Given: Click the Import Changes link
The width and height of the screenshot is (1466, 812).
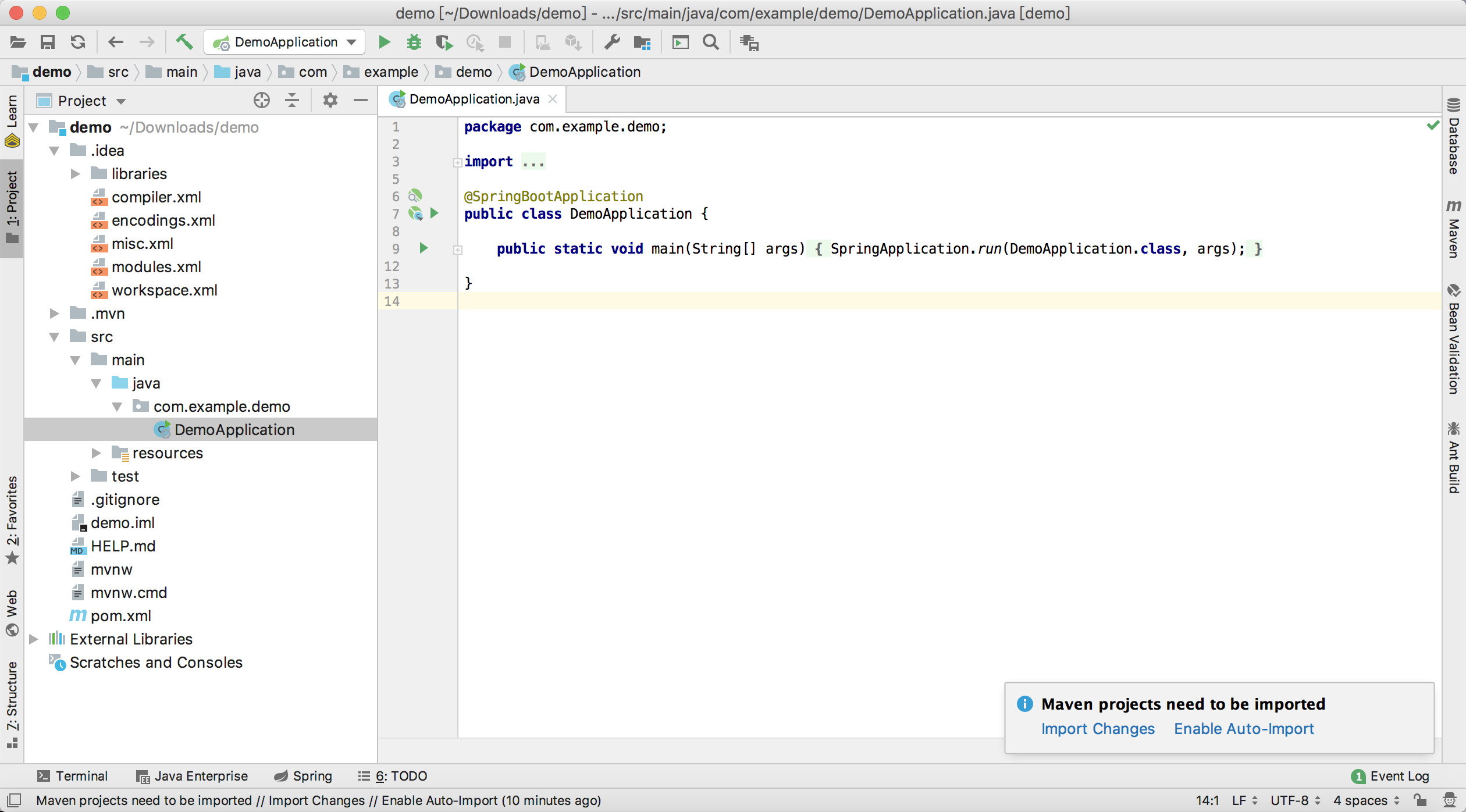Looking at the screenshot, I should [x=1097, y=729].
